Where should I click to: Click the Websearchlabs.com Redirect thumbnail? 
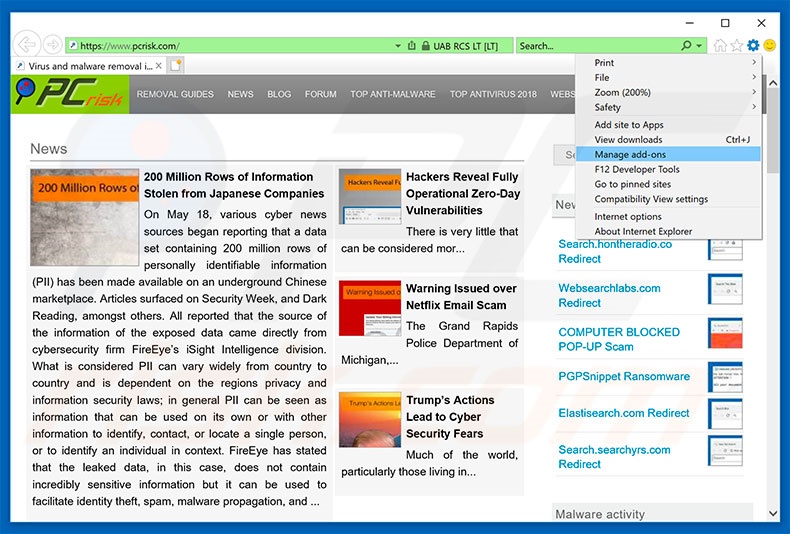[x=725, y=289]
